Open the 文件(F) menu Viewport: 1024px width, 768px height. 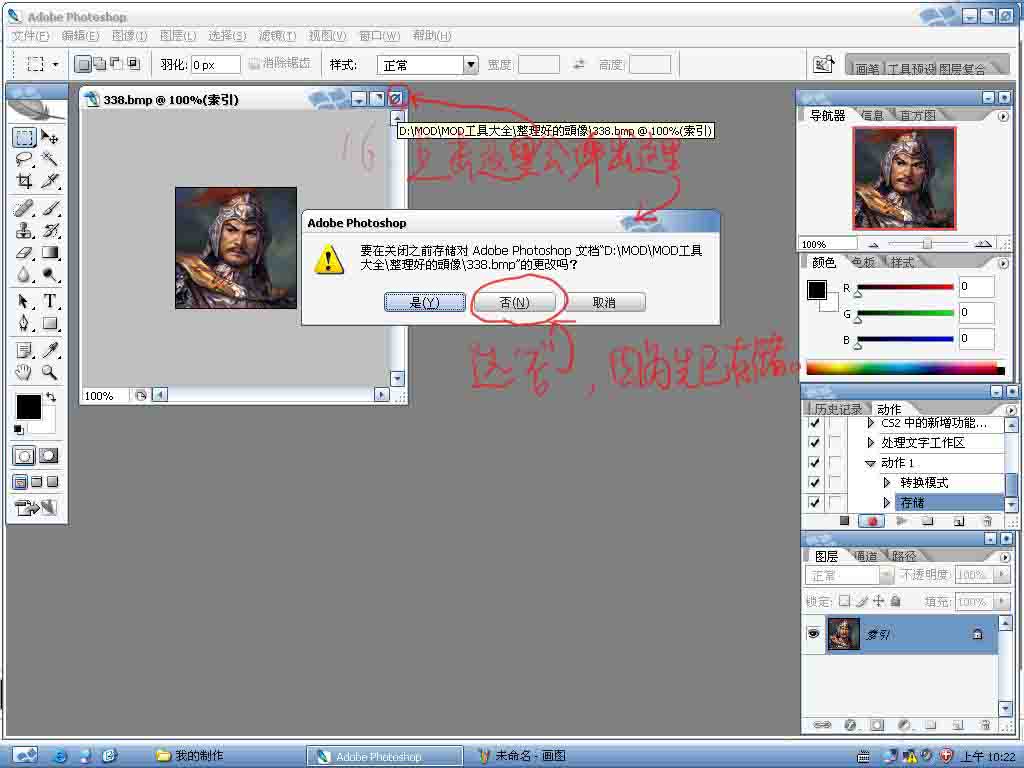click(x=31, y=36)
